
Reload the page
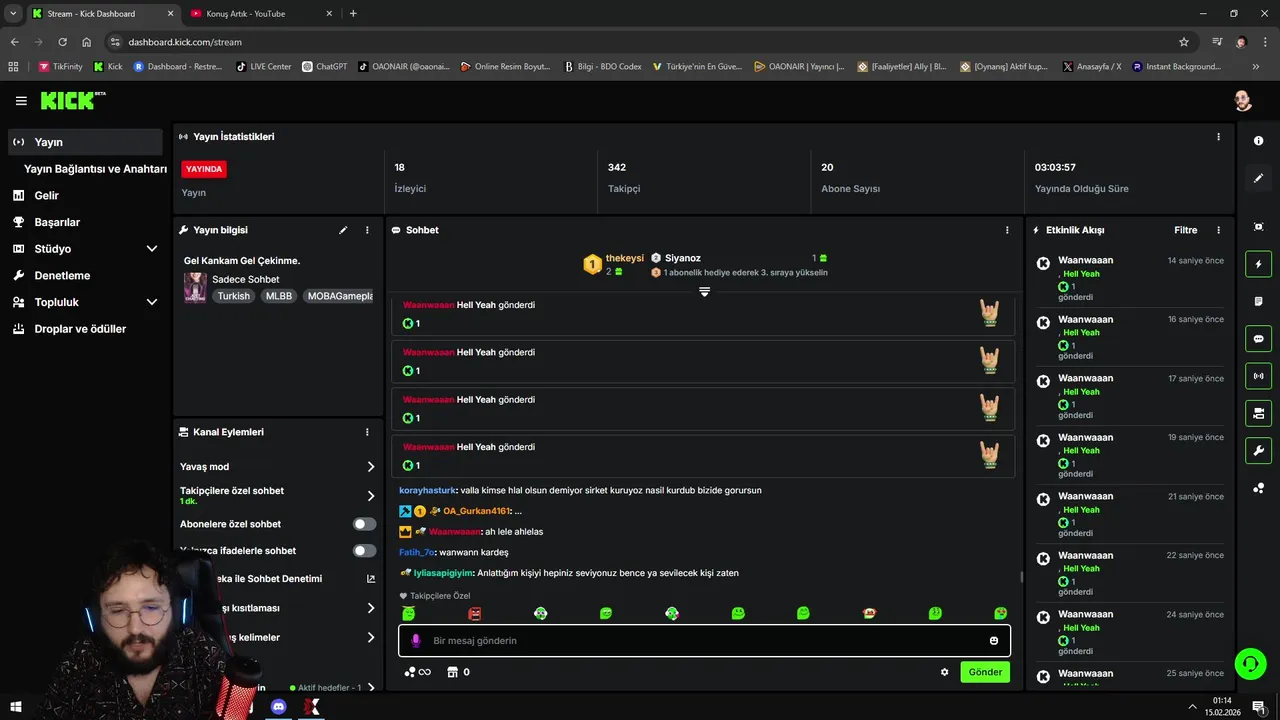(62, 42)
